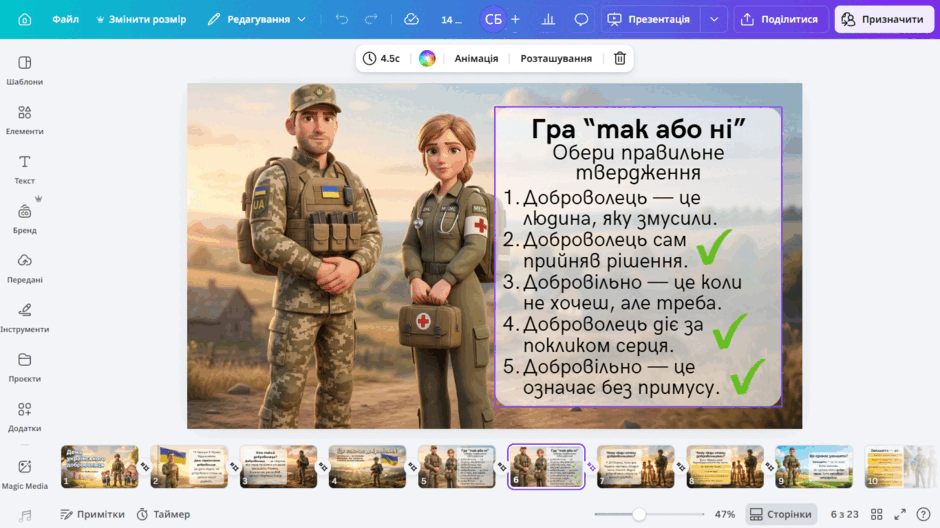The width and height of the screenshot is (940, 528).
Task: Open Передані uploads panel
Action: point(25,268)
